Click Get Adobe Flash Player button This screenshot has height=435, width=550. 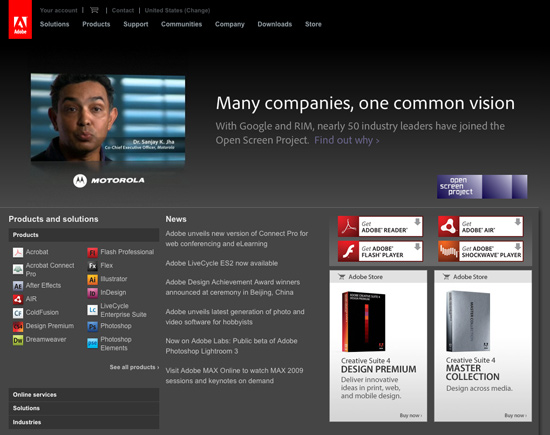[x=380, y=252]
